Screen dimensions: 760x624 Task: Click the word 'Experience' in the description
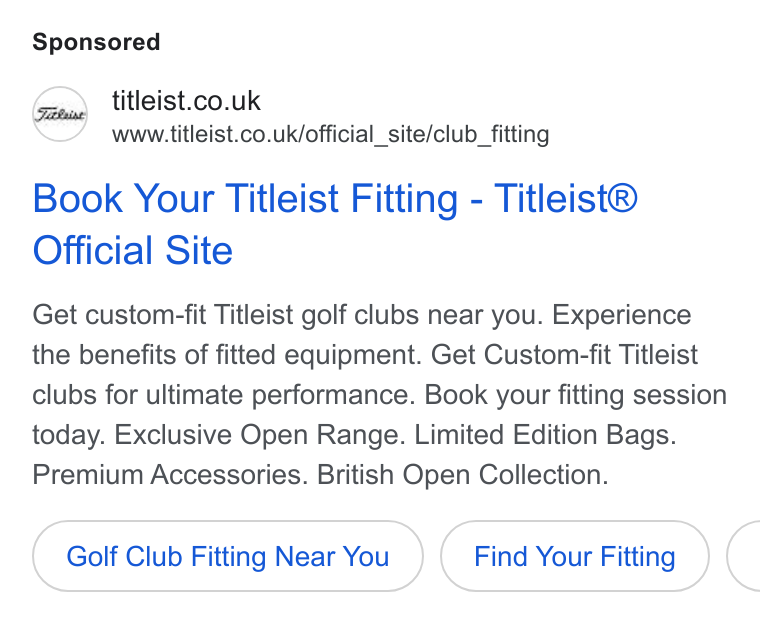[x=621, y=315]
